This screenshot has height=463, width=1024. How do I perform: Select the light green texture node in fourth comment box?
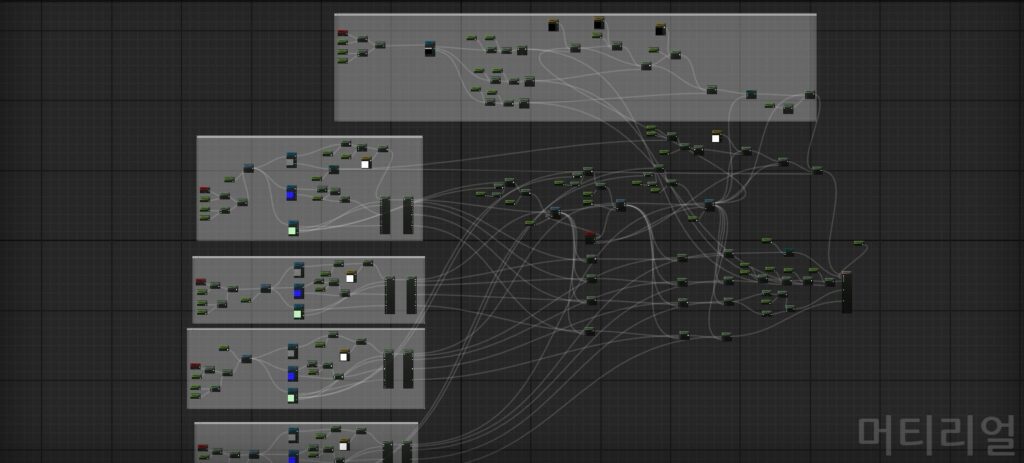click(293, 396)
